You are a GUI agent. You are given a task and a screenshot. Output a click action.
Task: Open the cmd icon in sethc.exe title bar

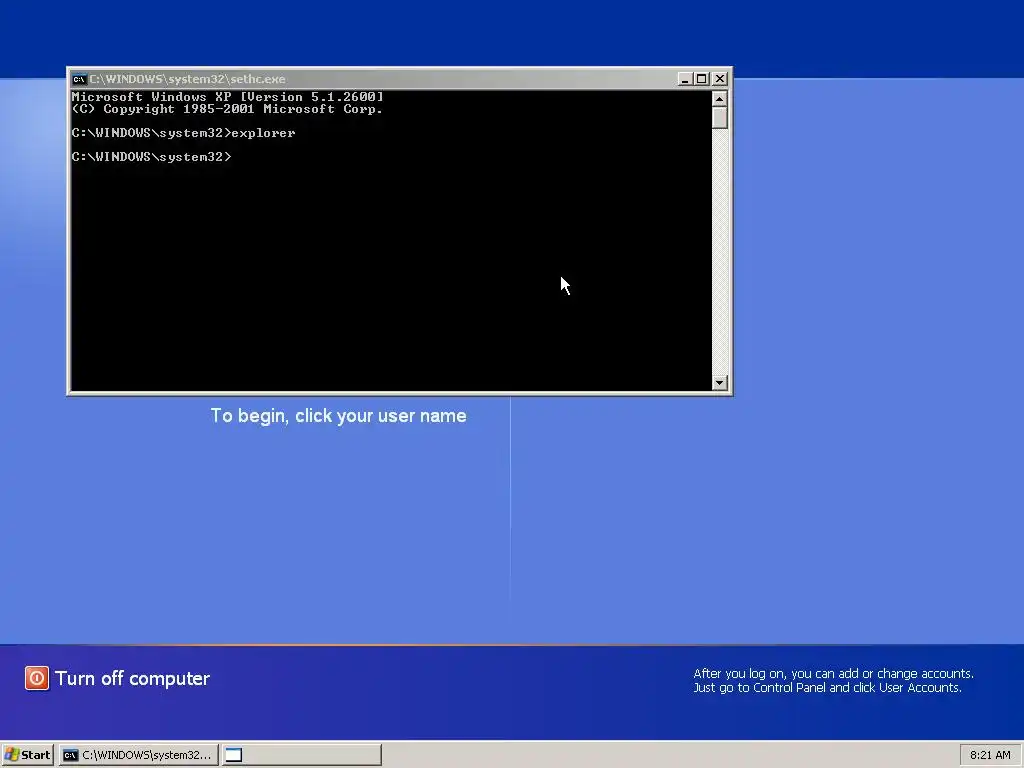click(79, 79)
